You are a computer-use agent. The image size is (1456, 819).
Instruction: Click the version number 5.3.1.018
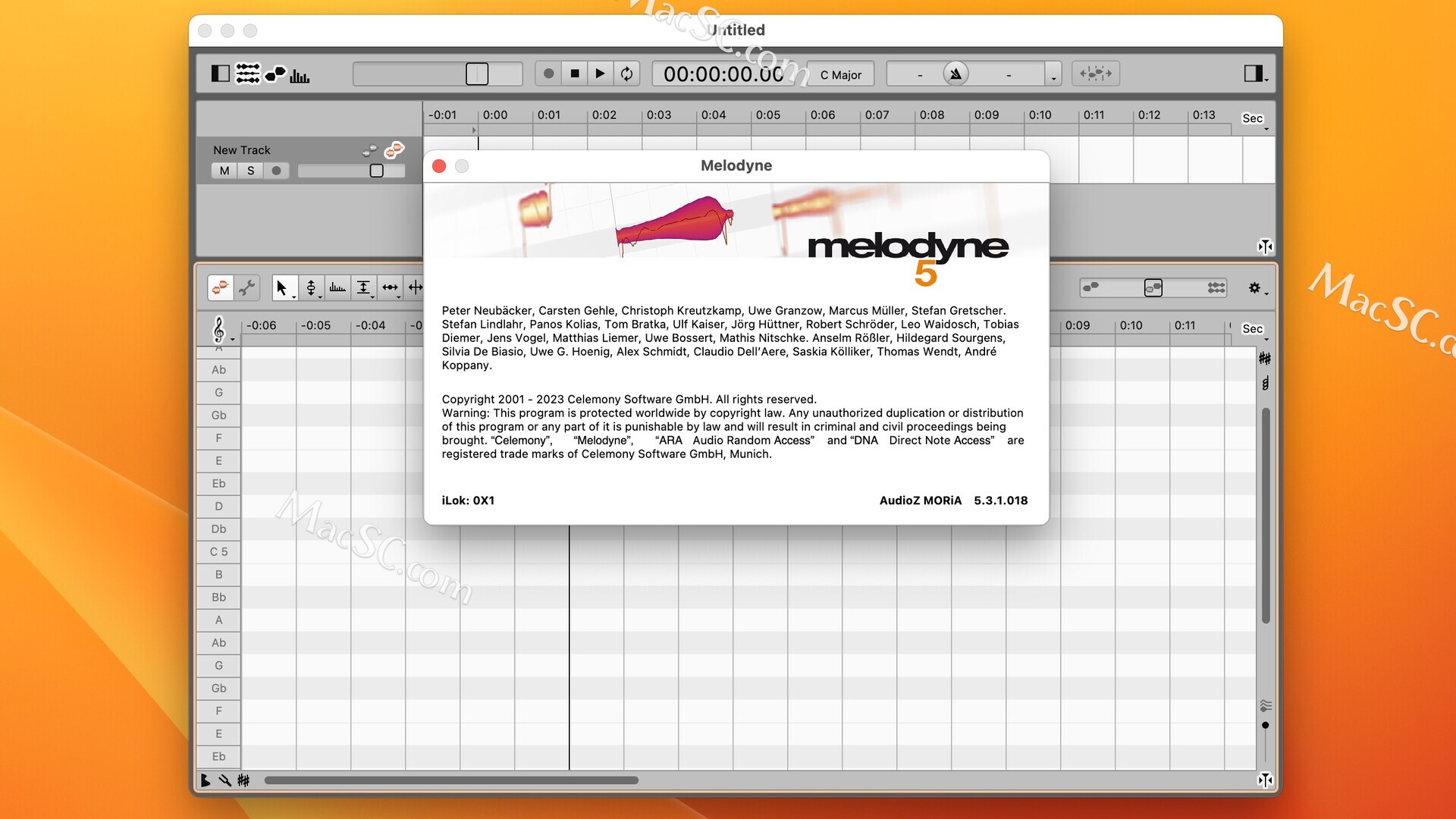tap(1000, 500)
